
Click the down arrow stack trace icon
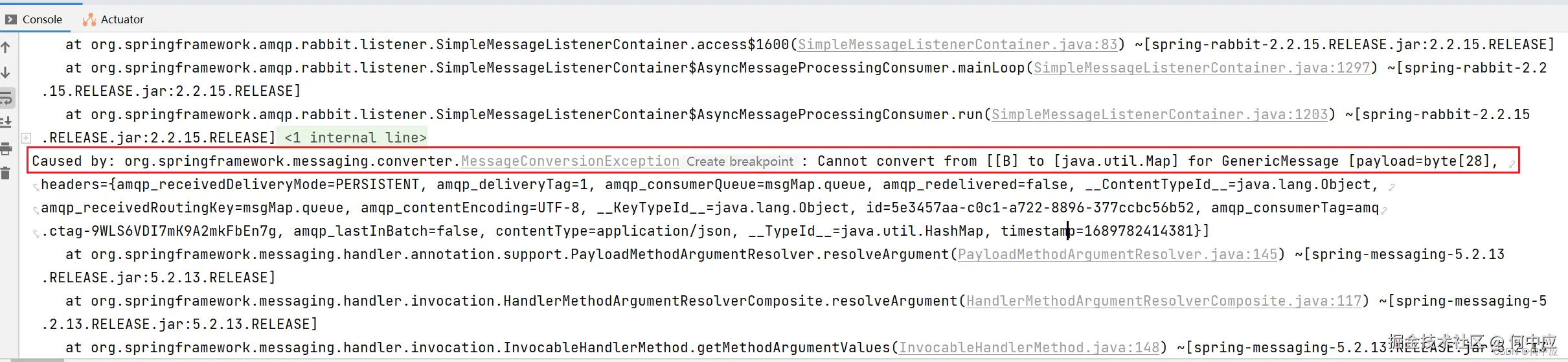[x=6, y=72]
